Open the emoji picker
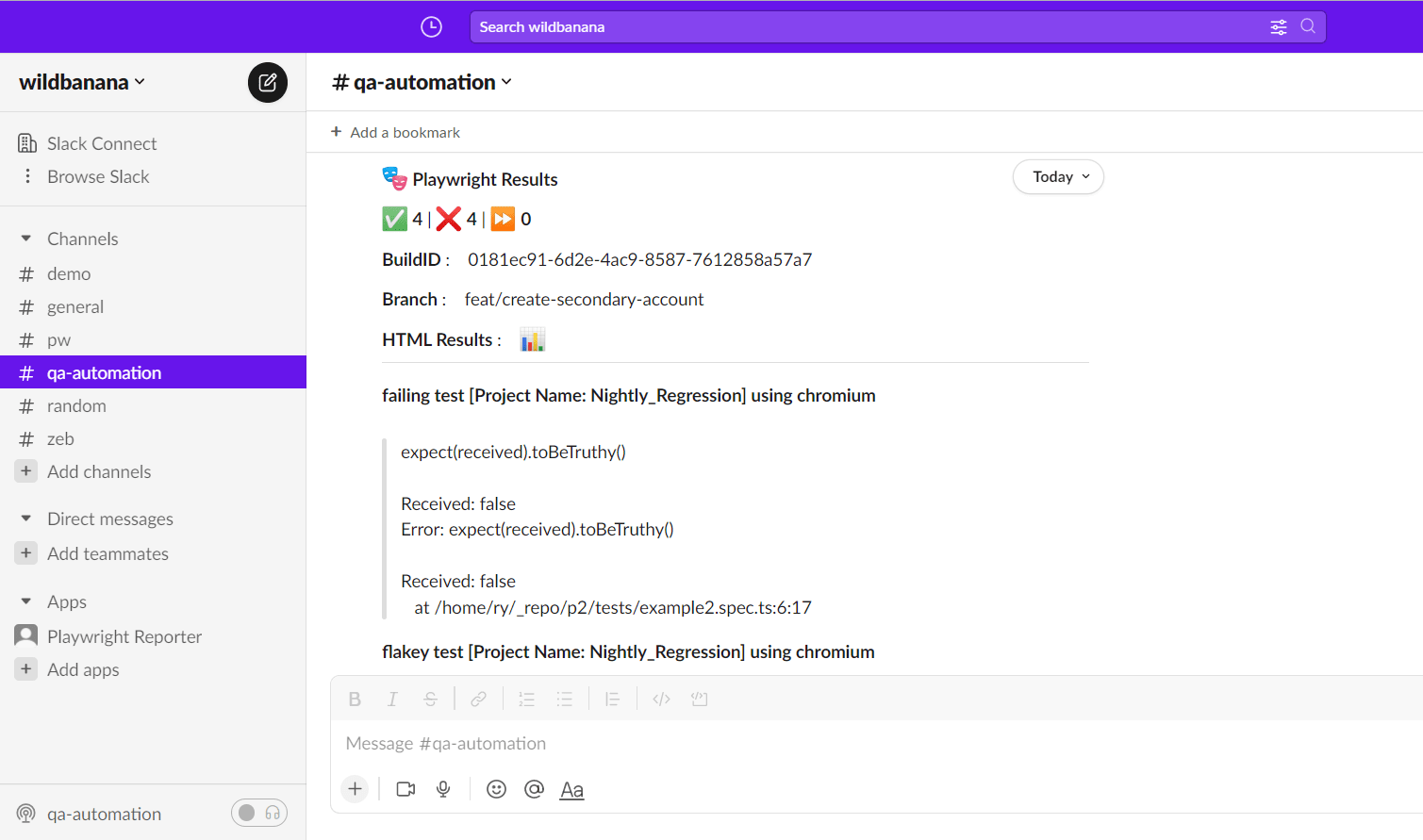The width and height of the screenshot is (1423, 840). pos(496,789)
